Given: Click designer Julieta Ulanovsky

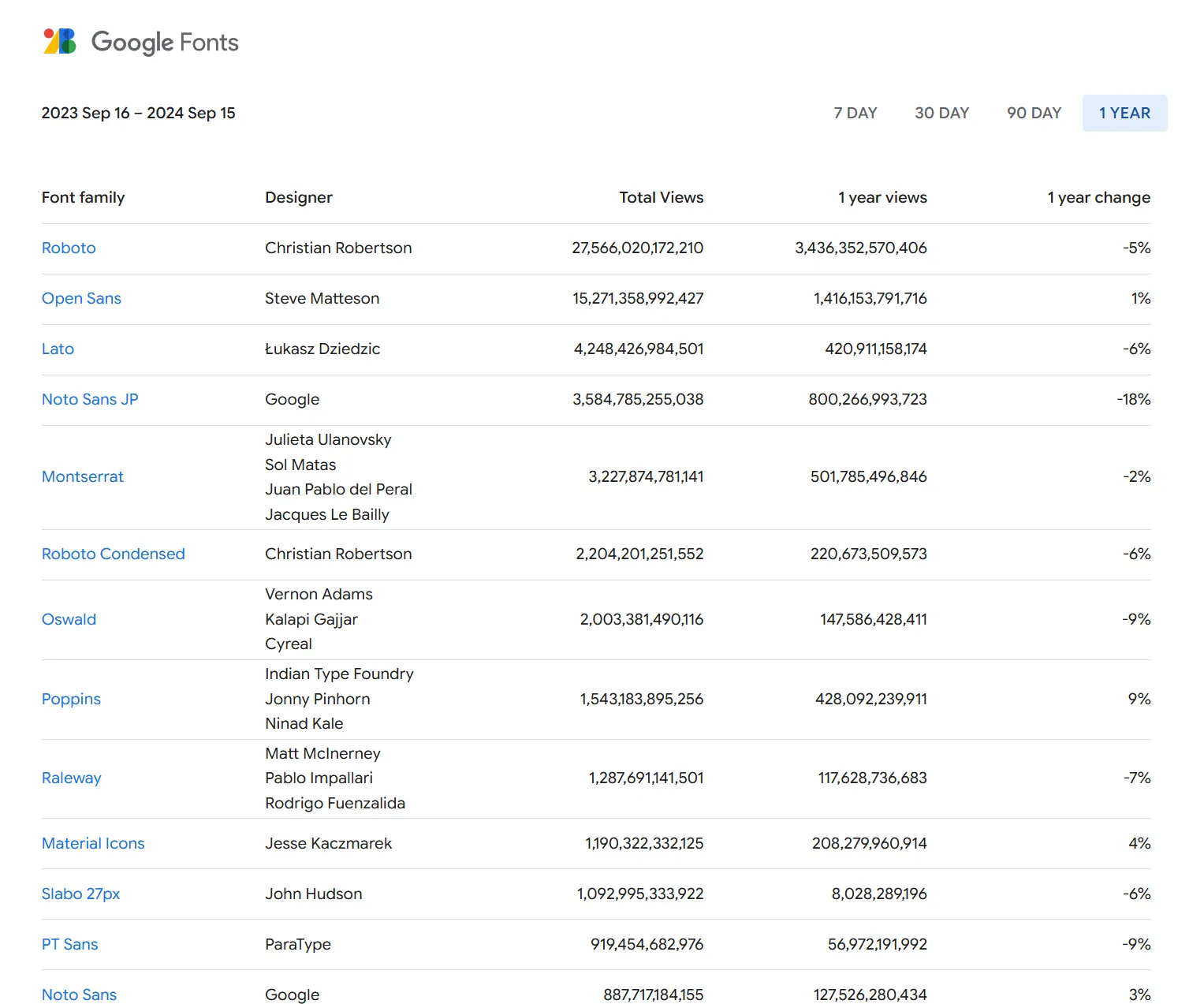Looking at the screenshot, I should (x=328, y=439).
